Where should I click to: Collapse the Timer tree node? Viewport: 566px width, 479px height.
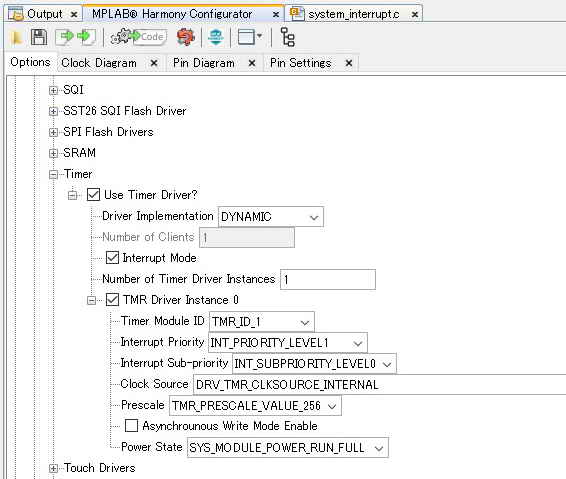(53, 175)
